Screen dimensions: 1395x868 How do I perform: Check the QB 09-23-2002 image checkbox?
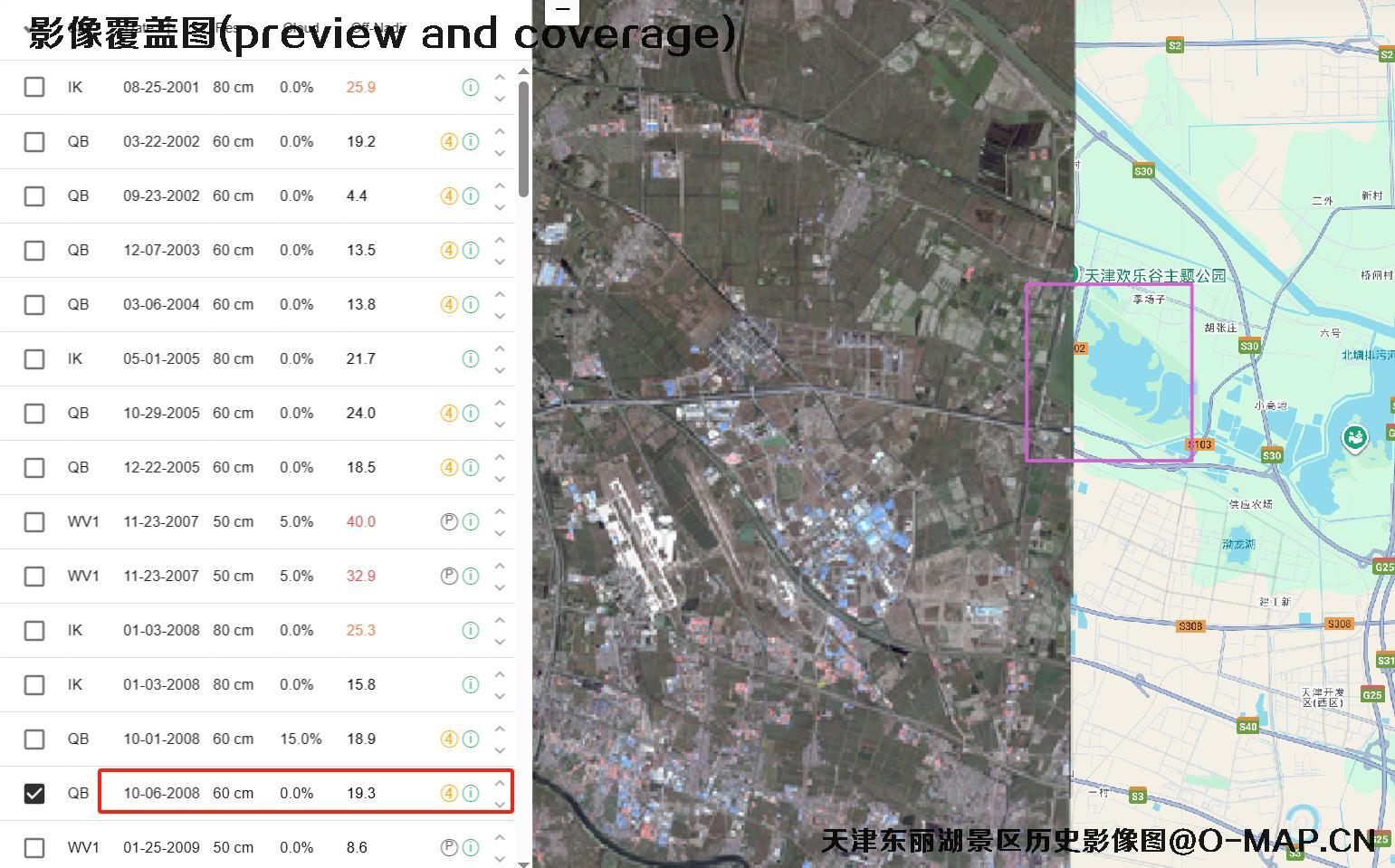(x=34, y=196)
